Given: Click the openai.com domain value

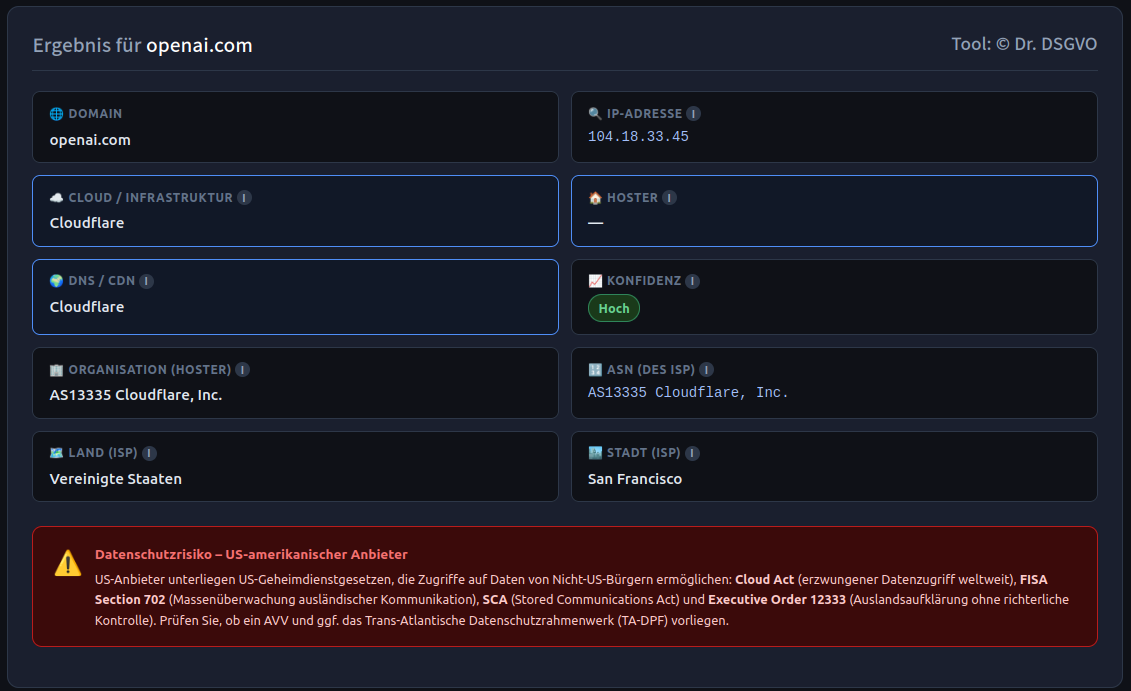Looking at the screenshot, I should pos(90,140).
